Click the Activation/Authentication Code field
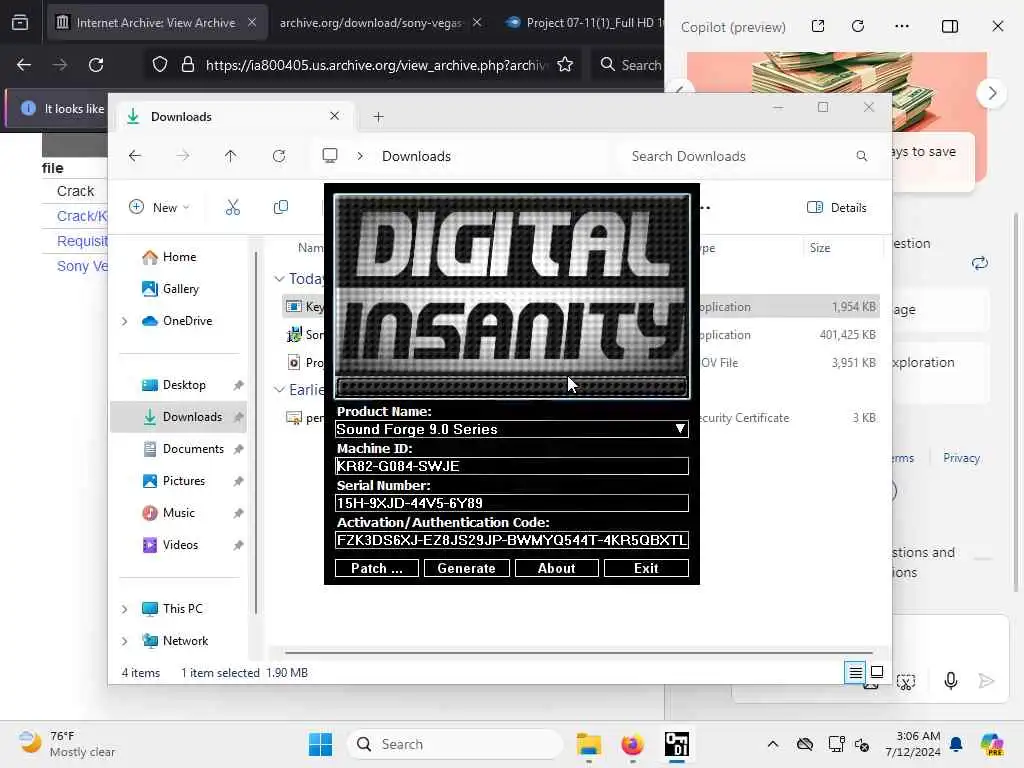The width and height of the screenshot is (1024, 768). tap(512, 540)
